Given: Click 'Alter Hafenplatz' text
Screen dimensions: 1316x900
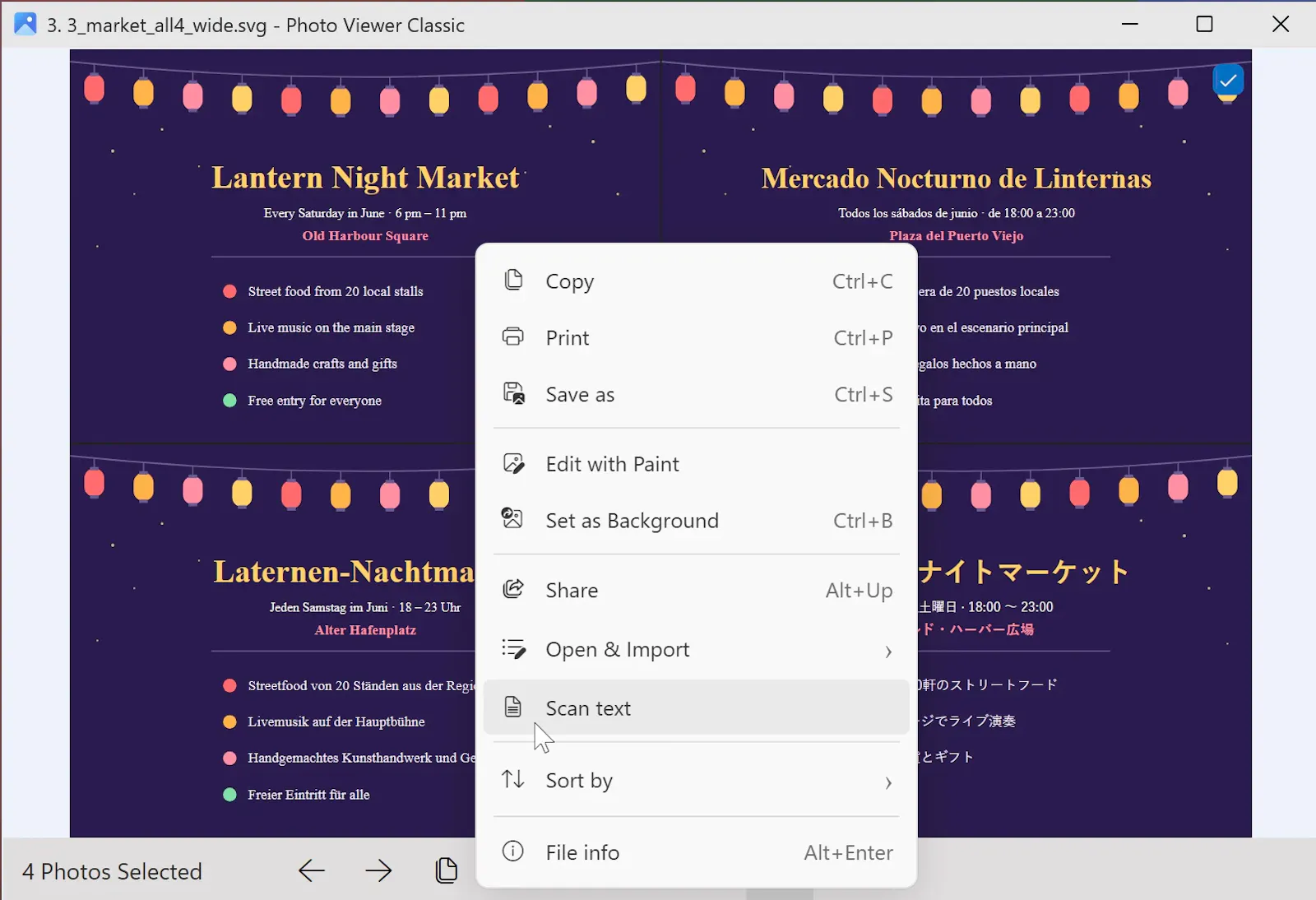Looking at the screenshot, I should coord(365,630).
